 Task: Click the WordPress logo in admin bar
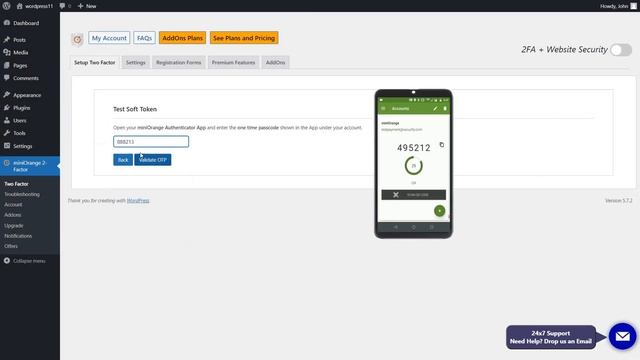coord(7,6)
